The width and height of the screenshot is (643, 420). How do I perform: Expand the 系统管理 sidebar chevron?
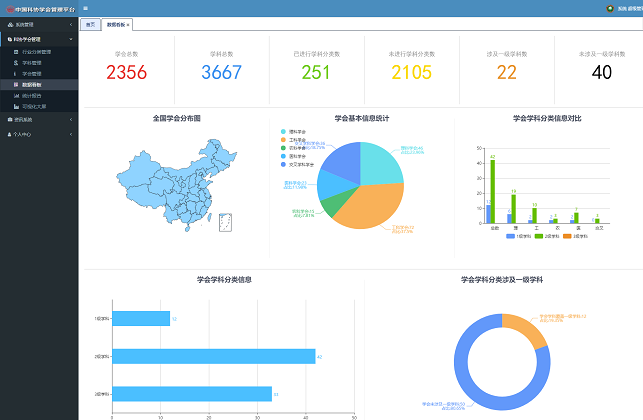[71, 25]
